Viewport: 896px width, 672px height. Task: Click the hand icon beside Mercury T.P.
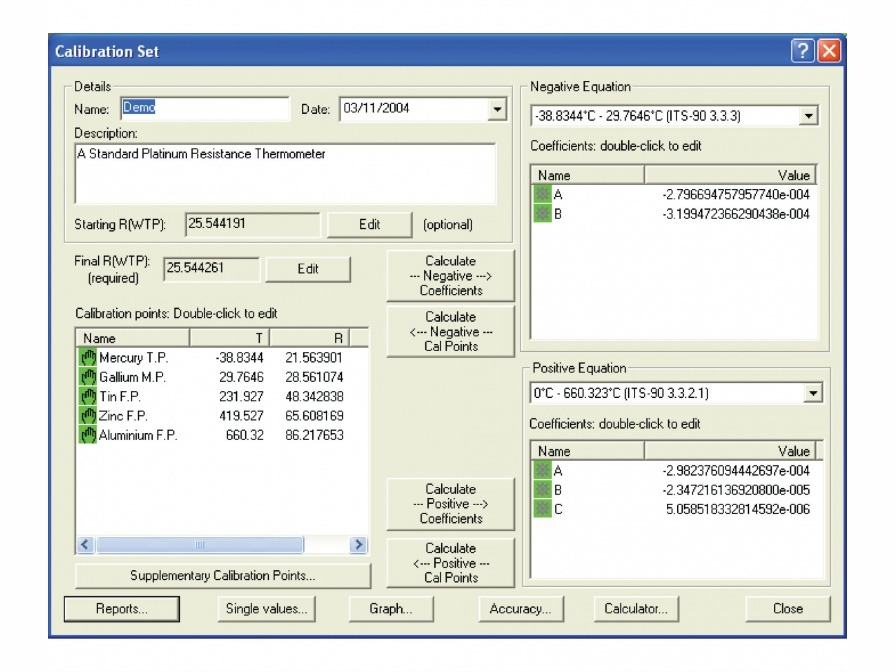87,358
